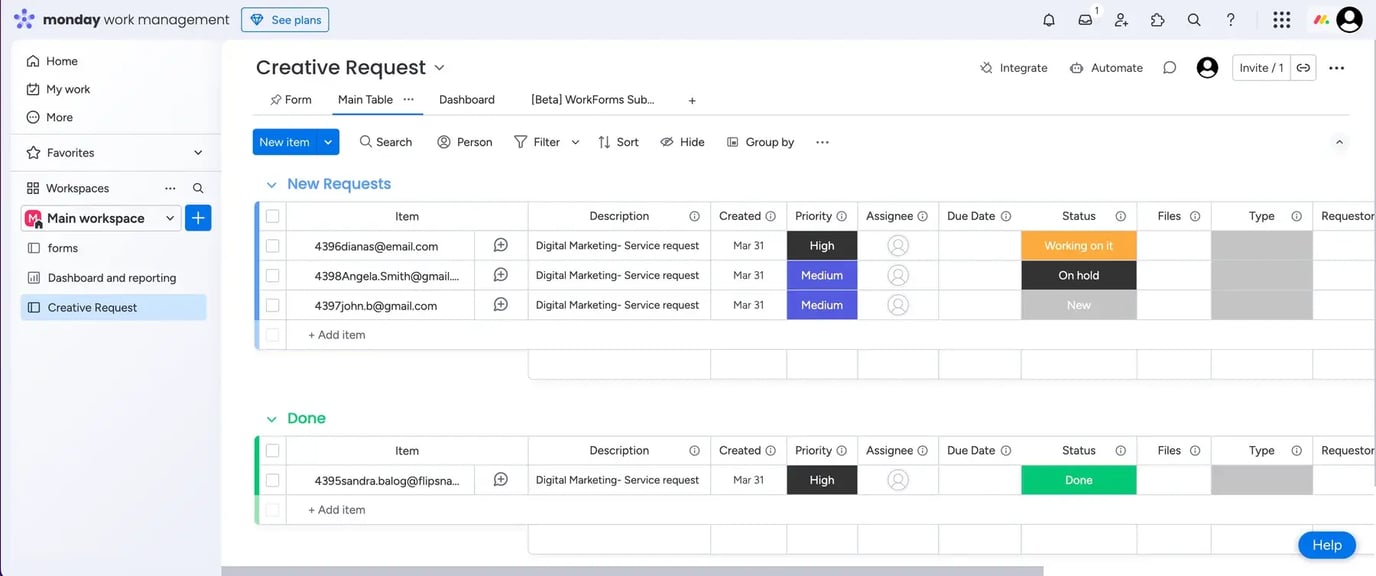Collapse the board header with chevron

[1339, 142]
